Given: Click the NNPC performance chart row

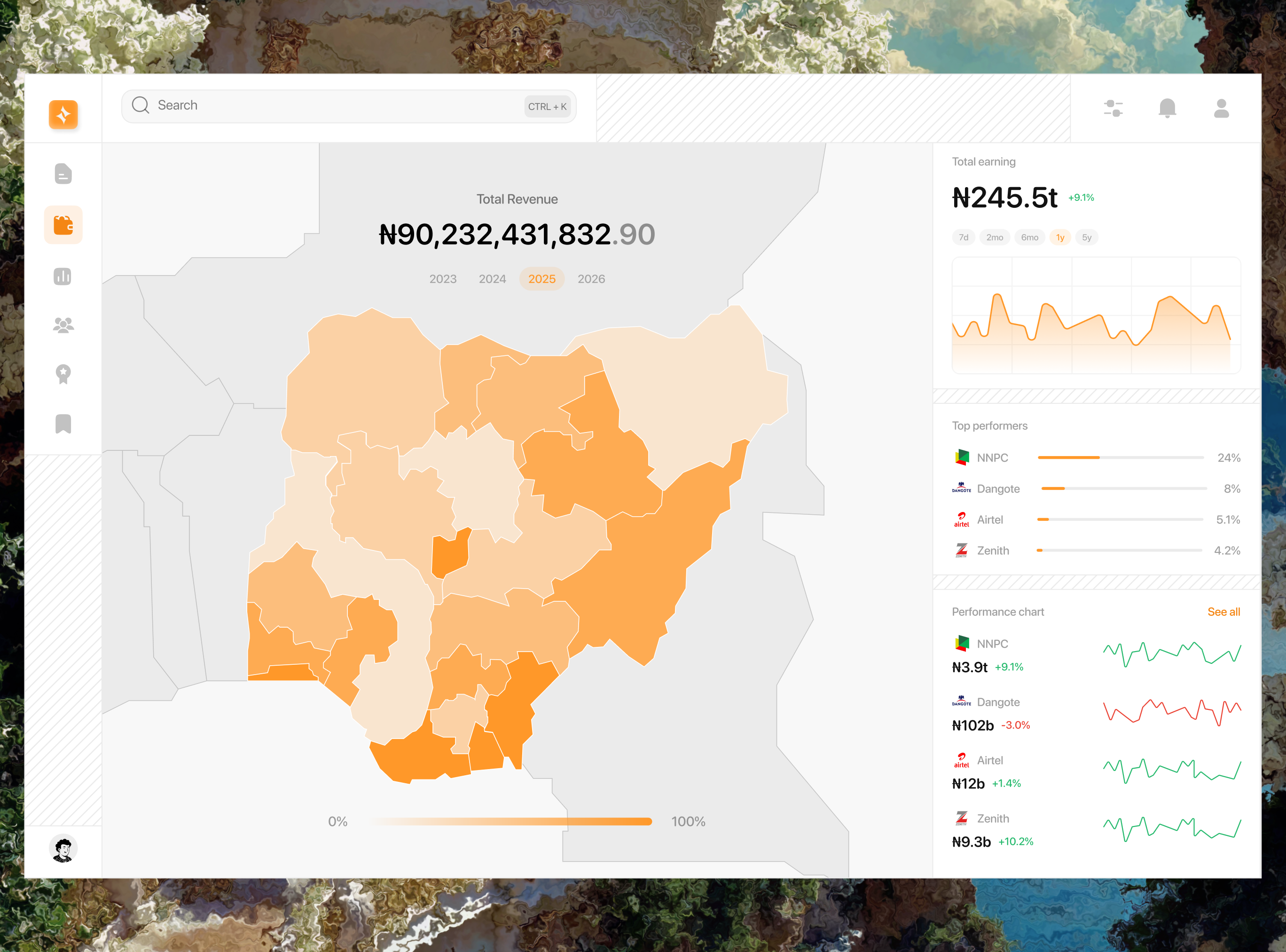Looking at the screenshot, I should [1095, 655].
